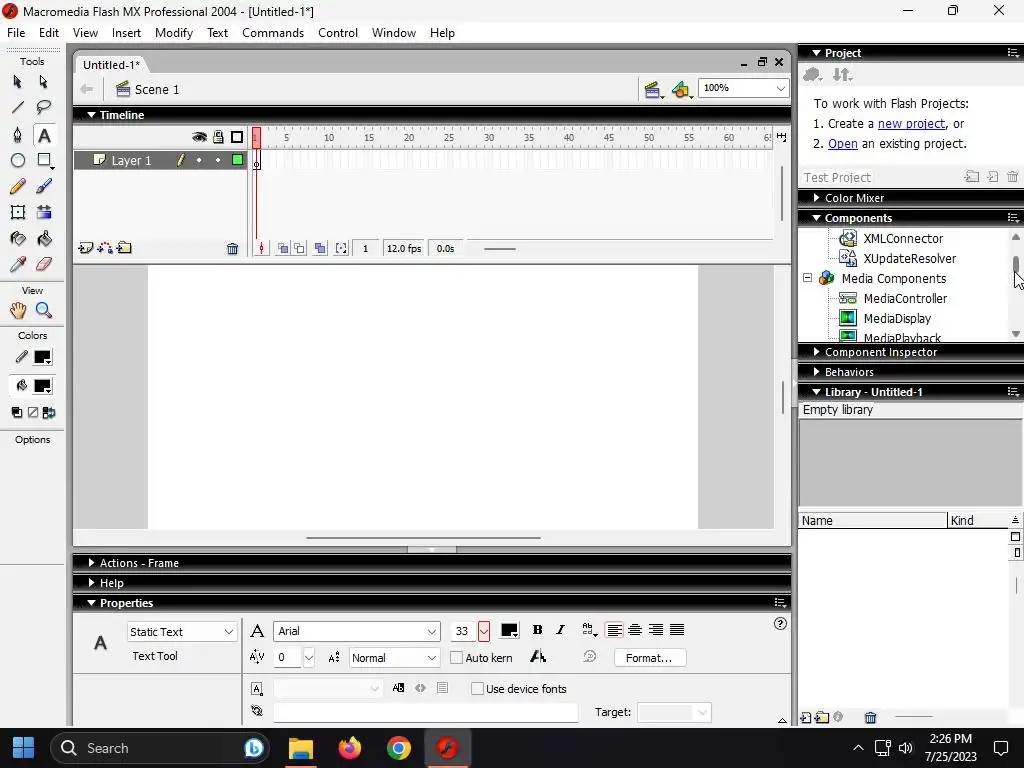Select the Line tool
The width and height of the screenshot is (1024, 768).
18,107
